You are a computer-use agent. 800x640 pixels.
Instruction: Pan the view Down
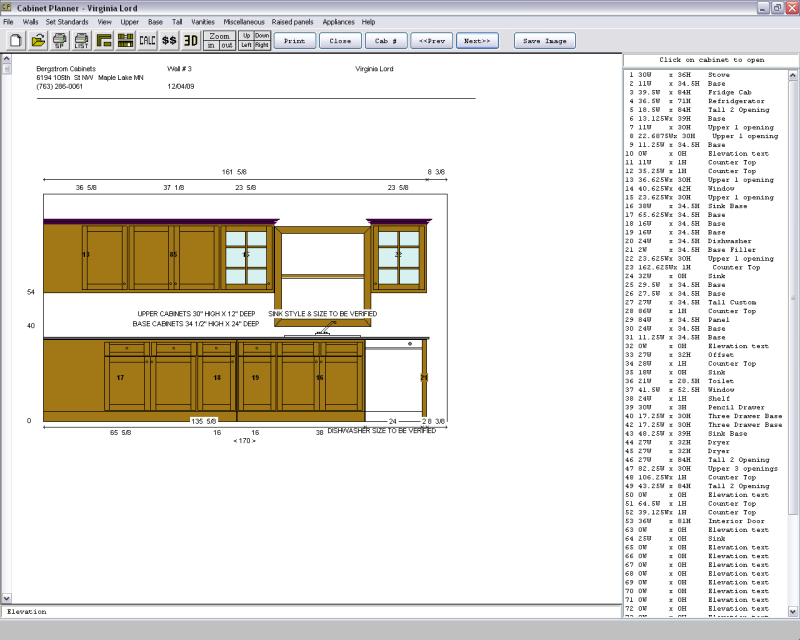262,36
